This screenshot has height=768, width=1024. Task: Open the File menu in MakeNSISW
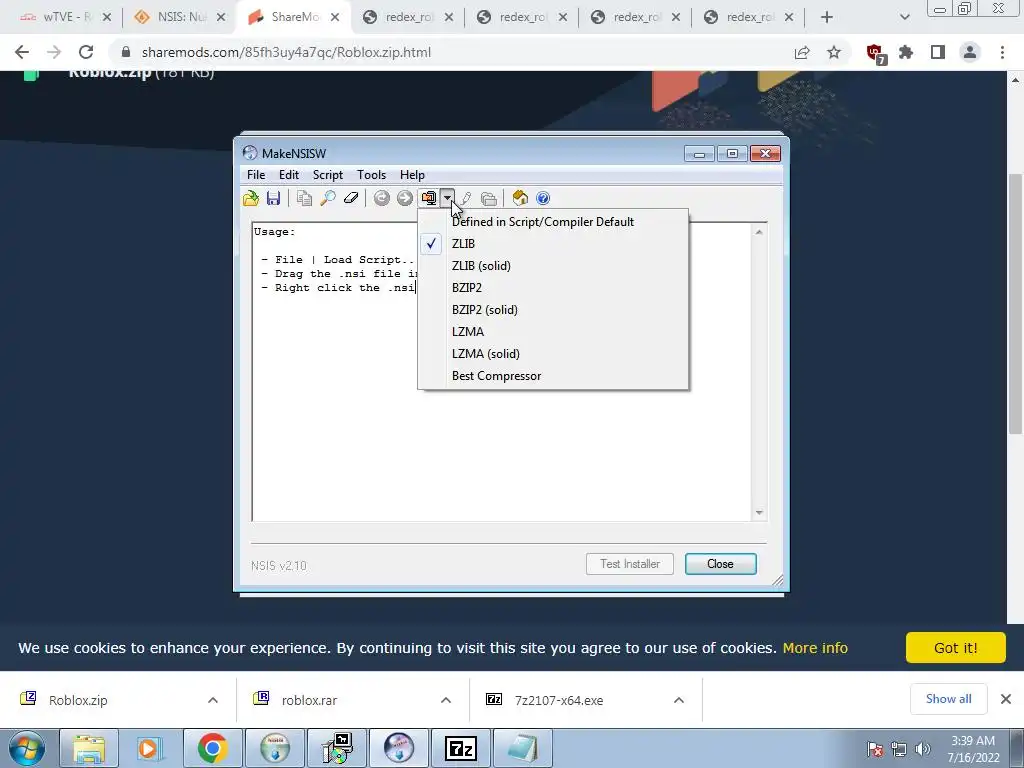256,175
